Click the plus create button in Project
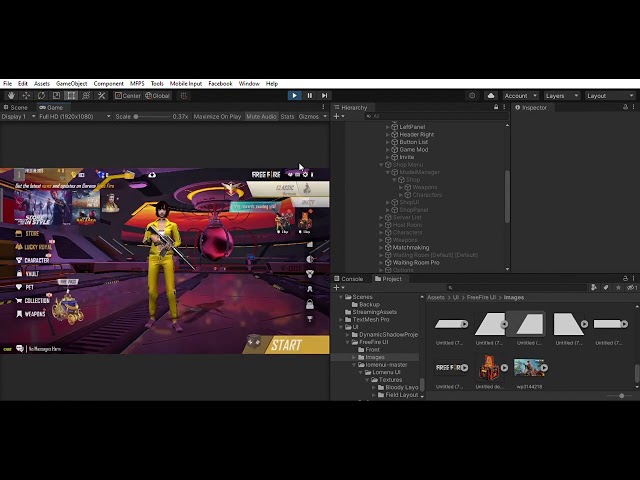Viewport: 640px width, 480px height. pos(339,288)
